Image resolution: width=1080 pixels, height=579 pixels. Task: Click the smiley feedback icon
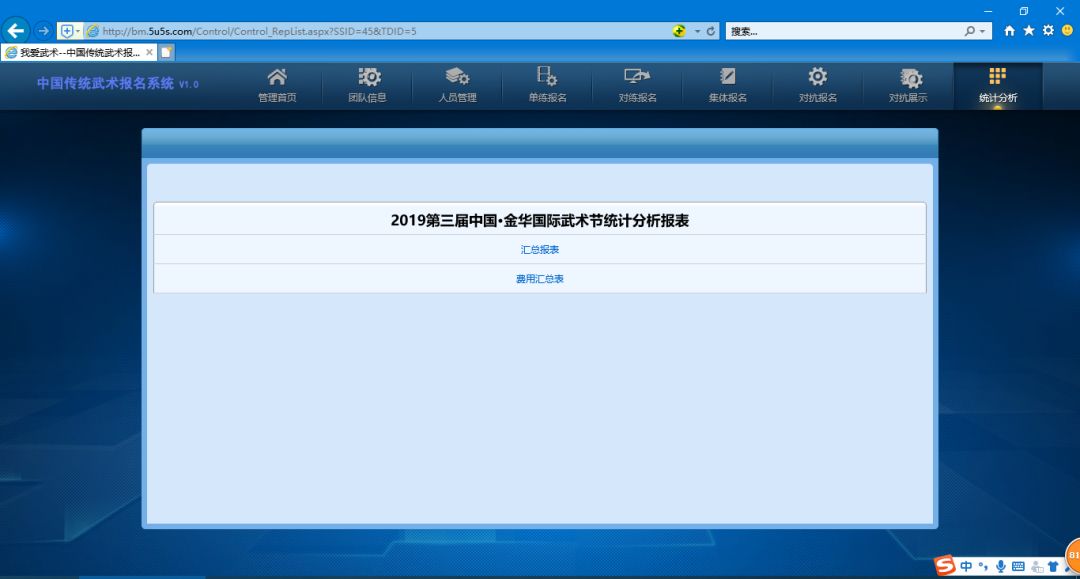1068,30
